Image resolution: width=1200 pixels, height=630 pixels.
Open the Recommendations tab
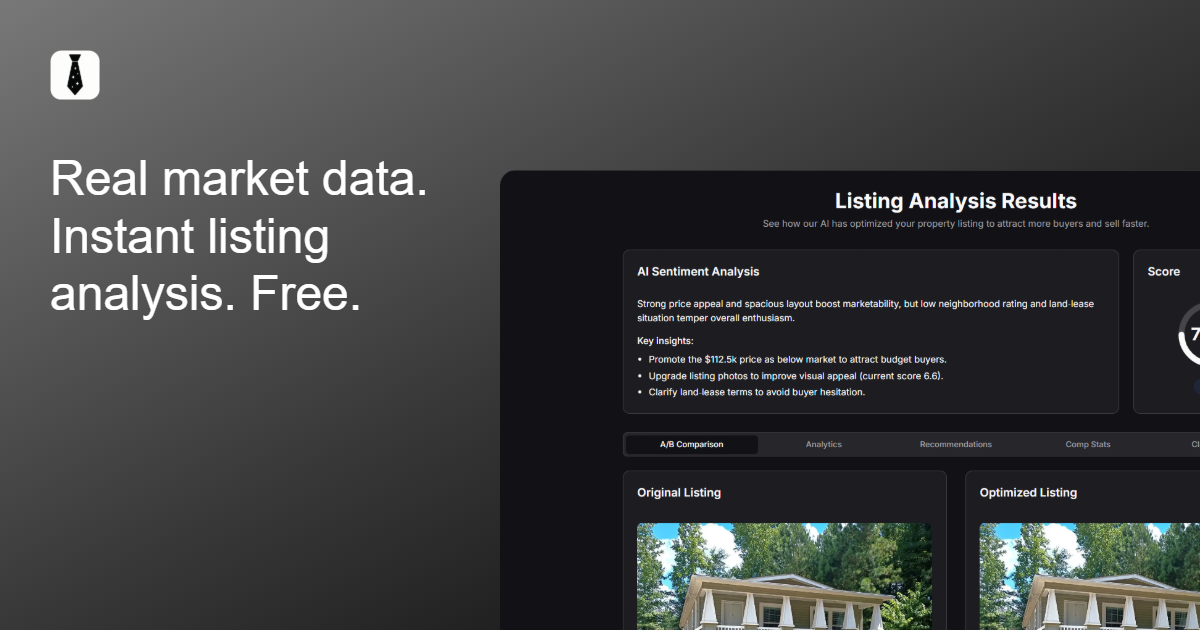coord(956,443)
